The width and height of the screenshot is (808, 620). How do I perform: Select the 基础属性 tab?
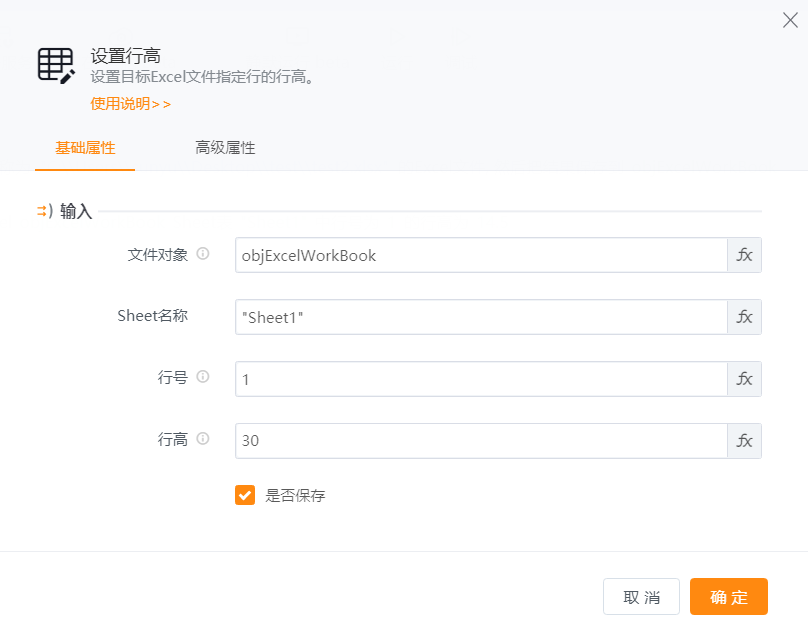click(x=85, y=148)
